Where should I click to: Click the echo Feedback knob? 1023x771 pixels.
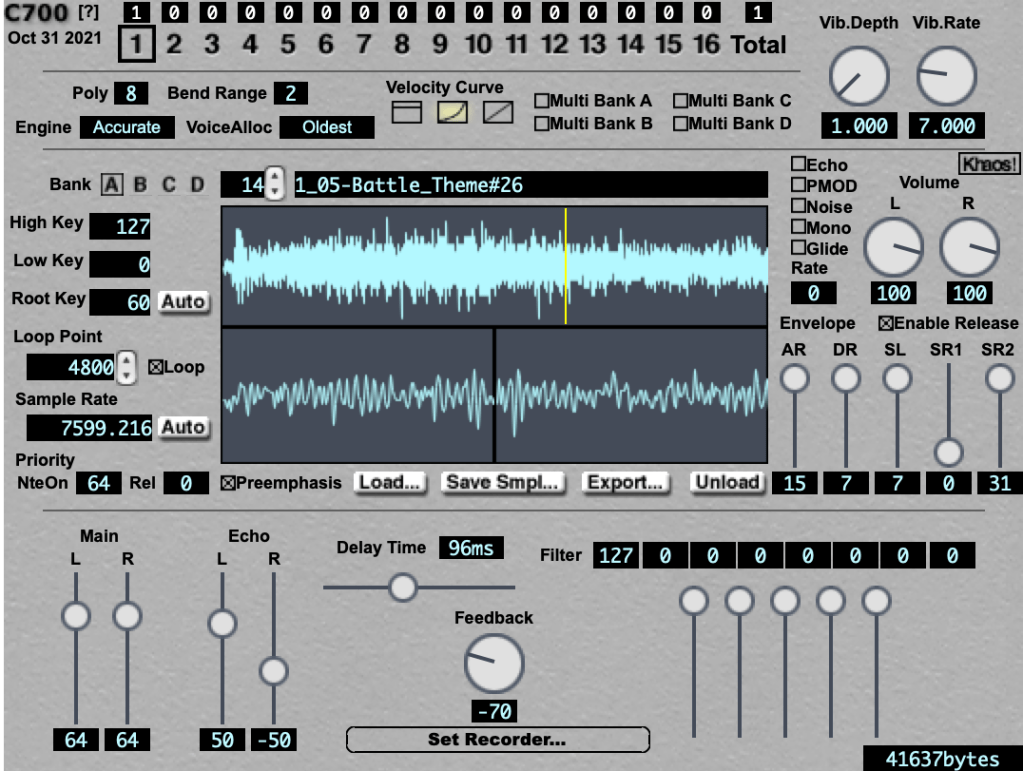(494, 663)
